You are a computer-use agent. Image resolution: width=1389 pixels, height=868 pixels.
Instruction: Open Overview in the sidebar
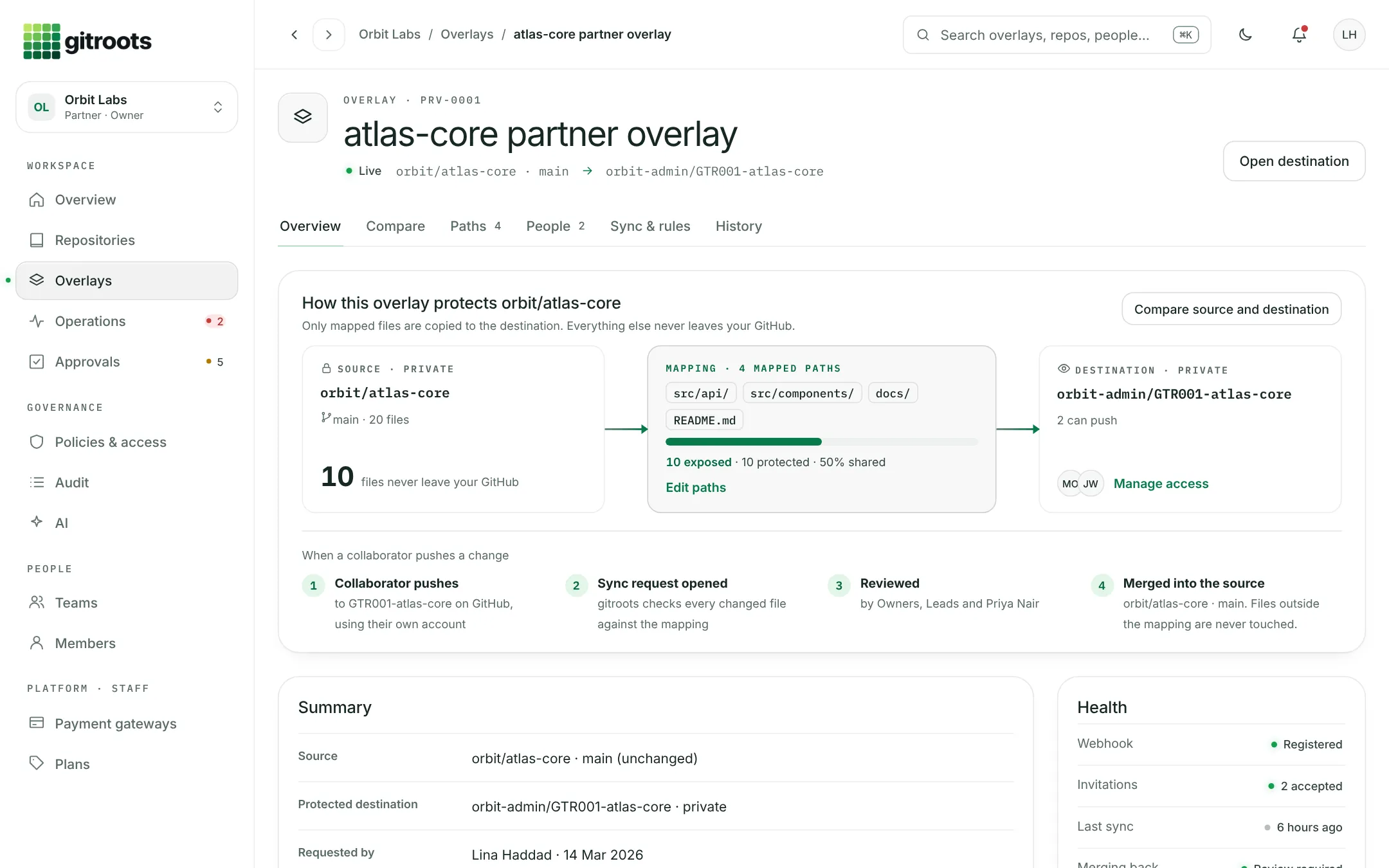127,200
